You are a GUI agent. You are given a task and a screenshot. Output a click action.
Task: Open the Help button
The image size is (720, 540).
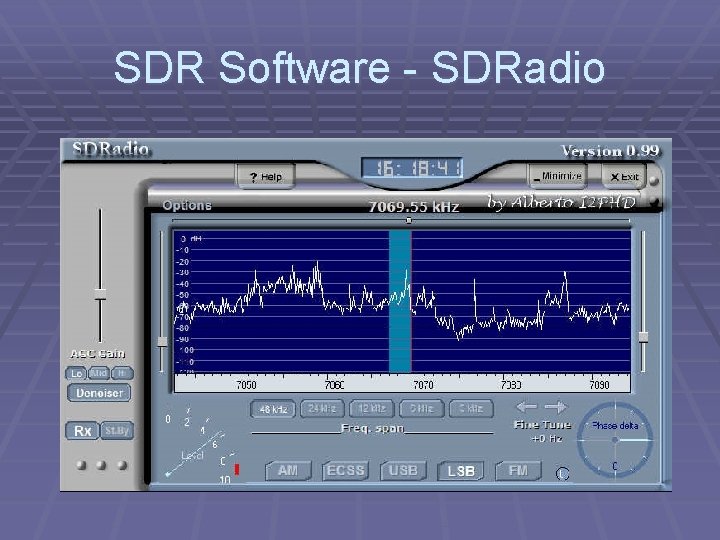point(265,177)
